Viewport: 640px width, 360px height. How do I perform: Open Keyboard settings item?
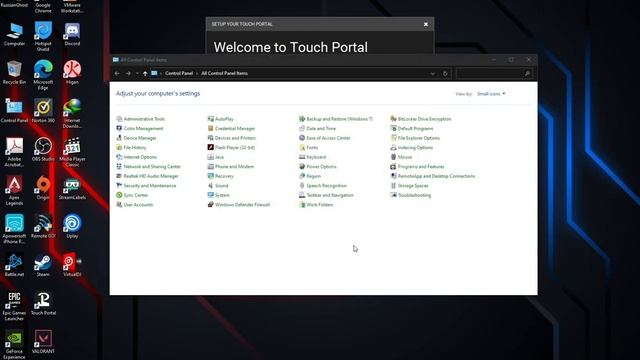point(312,157)
